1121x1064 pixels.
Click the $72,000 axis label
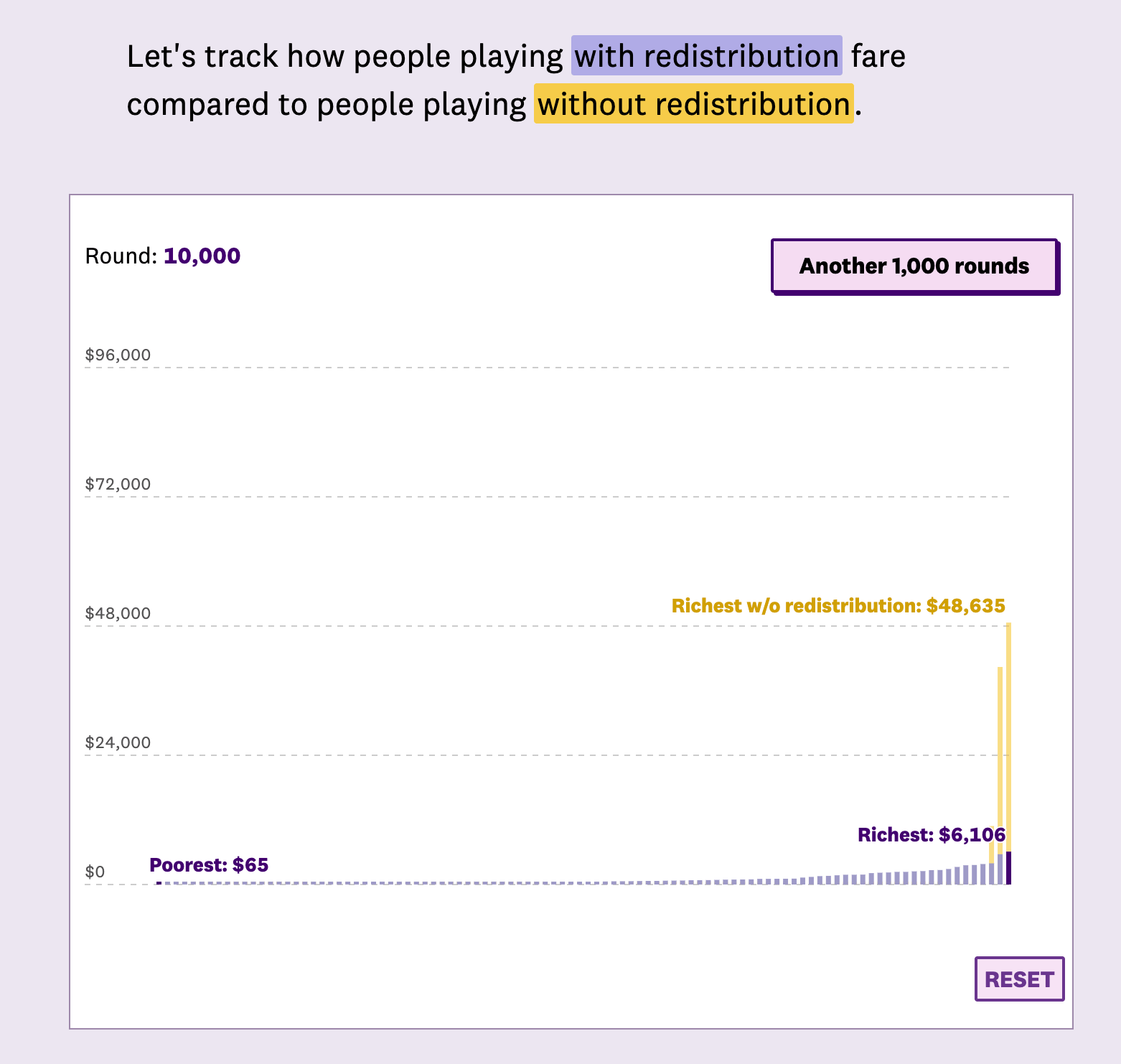[118, 484]
